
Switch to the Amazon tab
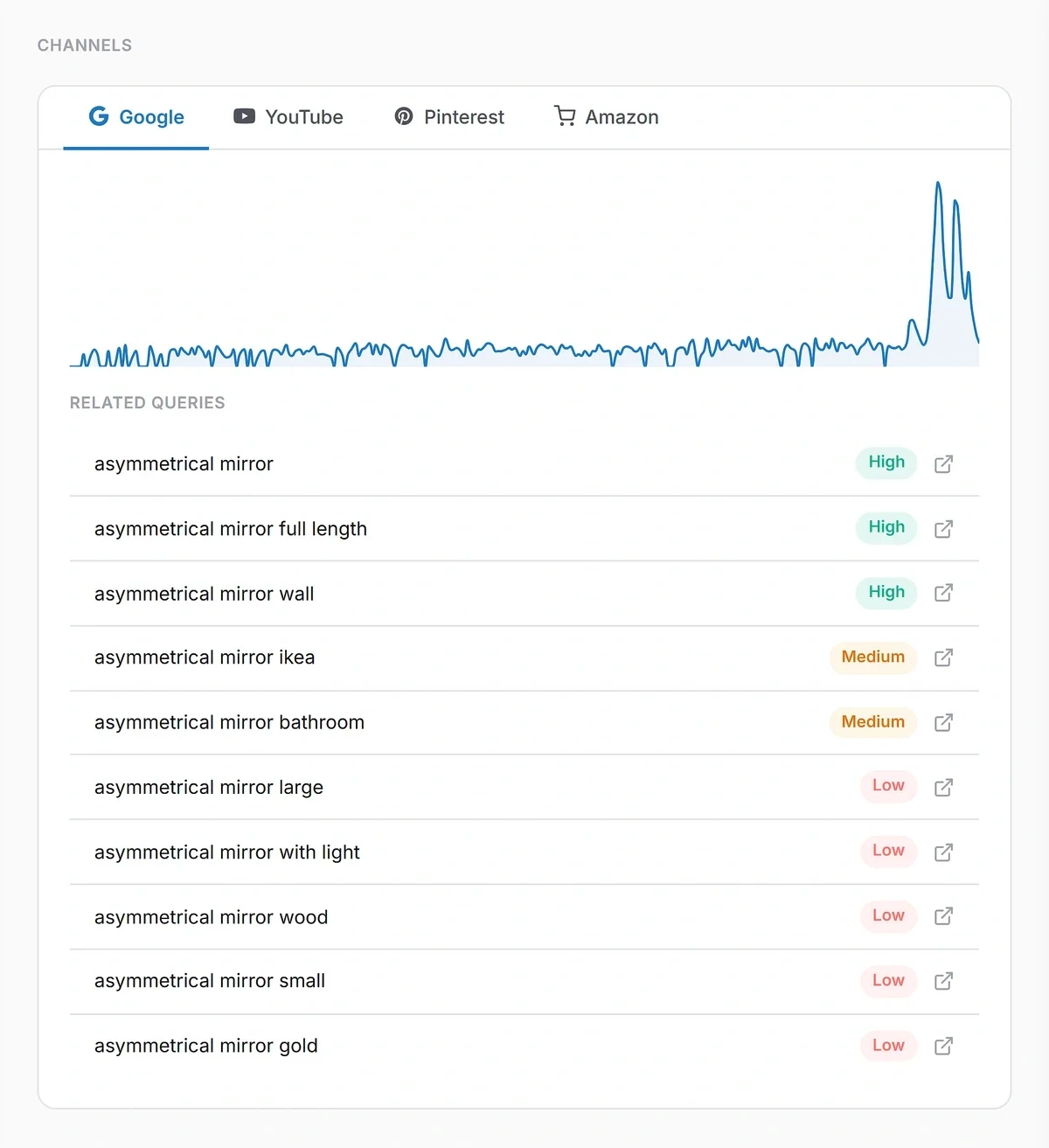pos(607,117)
